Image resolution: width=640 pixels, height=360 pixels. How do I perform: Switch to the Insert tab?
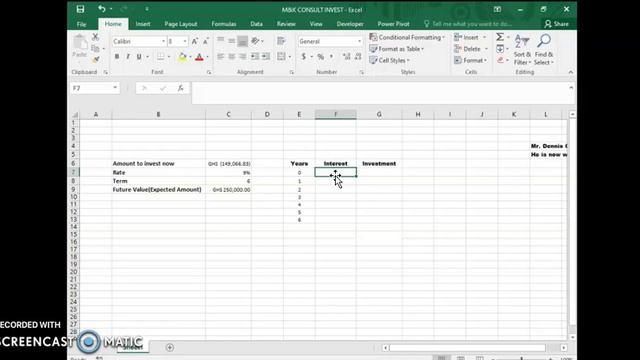coord(143,24)
